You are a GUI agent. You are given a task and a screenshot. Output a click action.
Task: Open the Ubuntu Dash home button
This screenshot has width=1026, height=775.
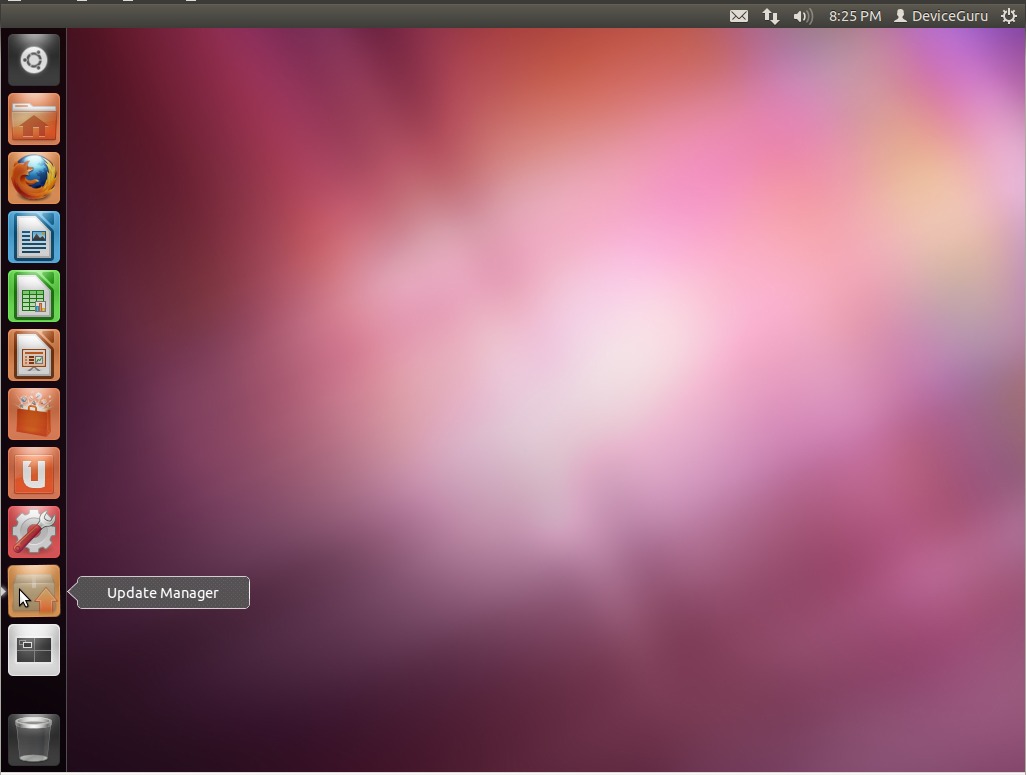pos(34,60)
